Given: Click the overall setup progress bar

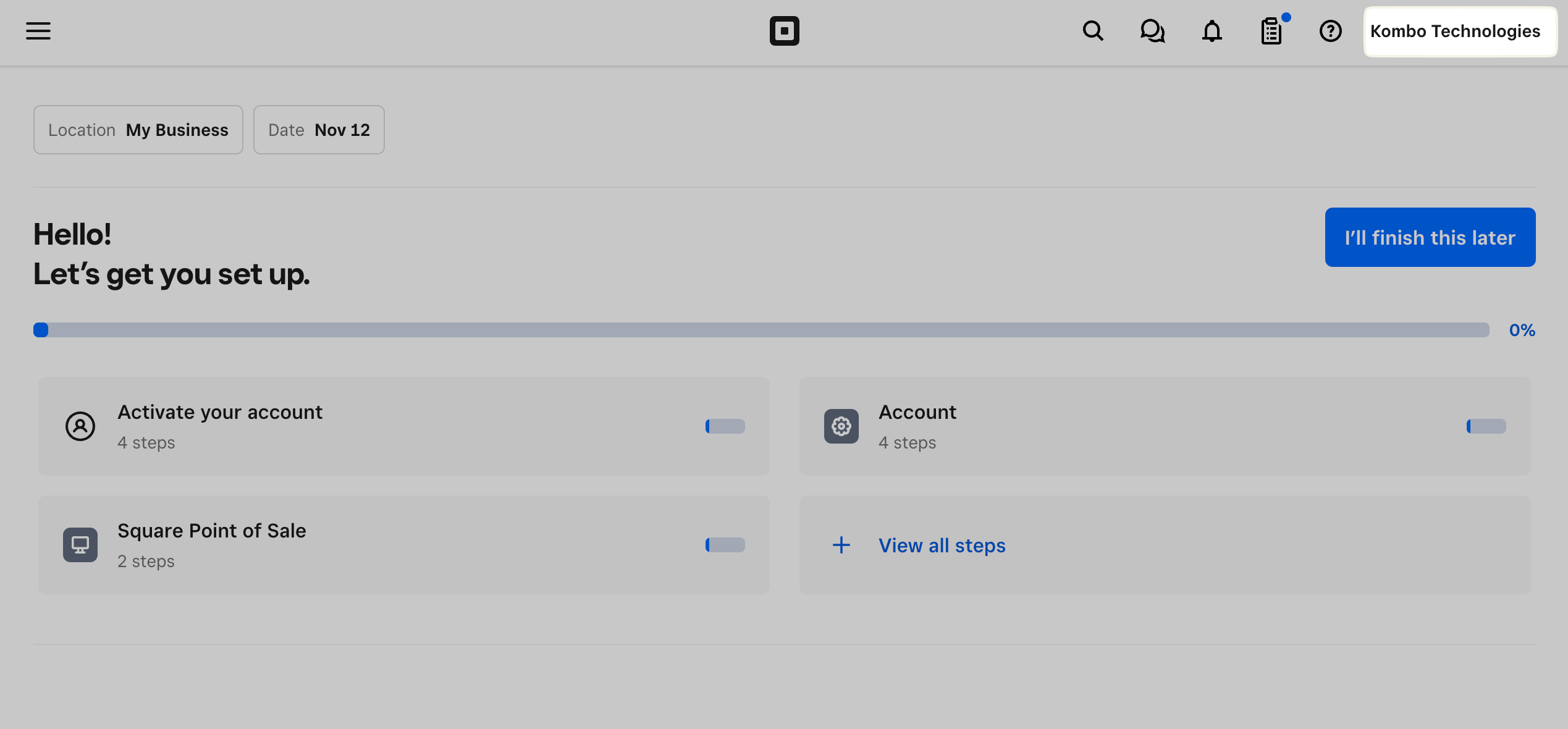Looking at the screenshot, I should pyautogui.click(x=761, y=330).
